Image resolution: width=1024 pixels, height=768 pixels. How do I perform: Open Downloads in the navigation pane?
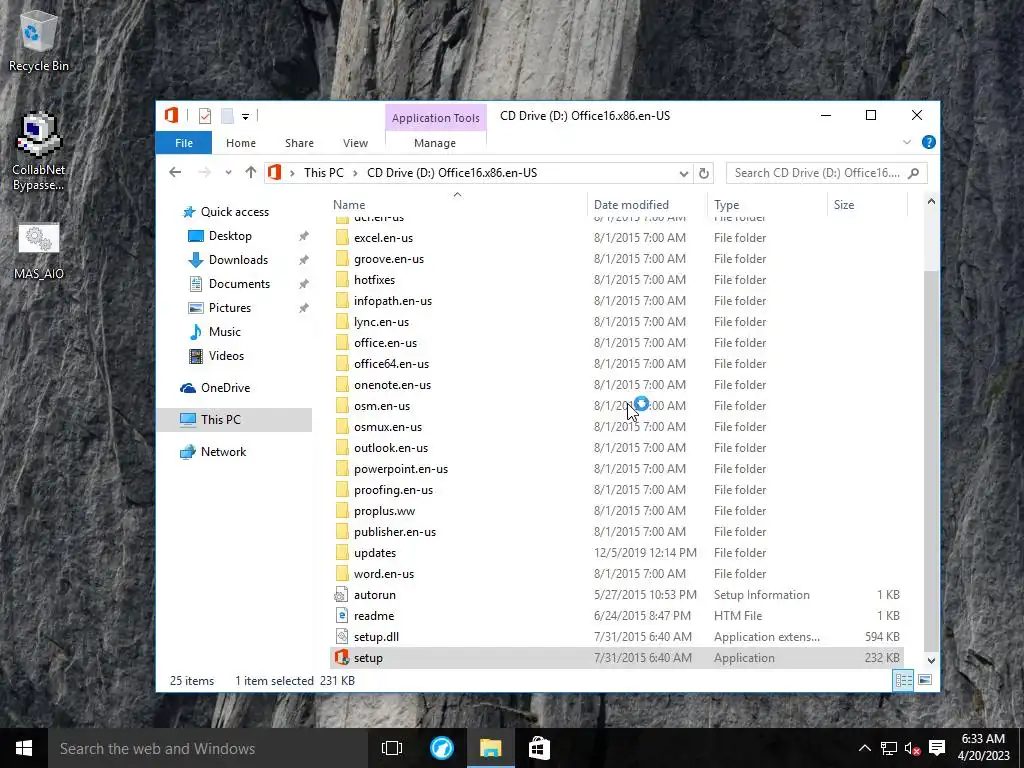(238, 260)
